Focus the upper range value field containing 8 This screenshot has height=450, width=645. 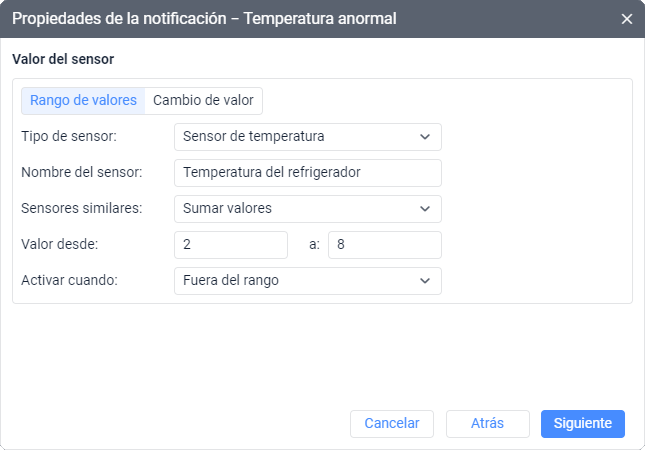(384, 245)
